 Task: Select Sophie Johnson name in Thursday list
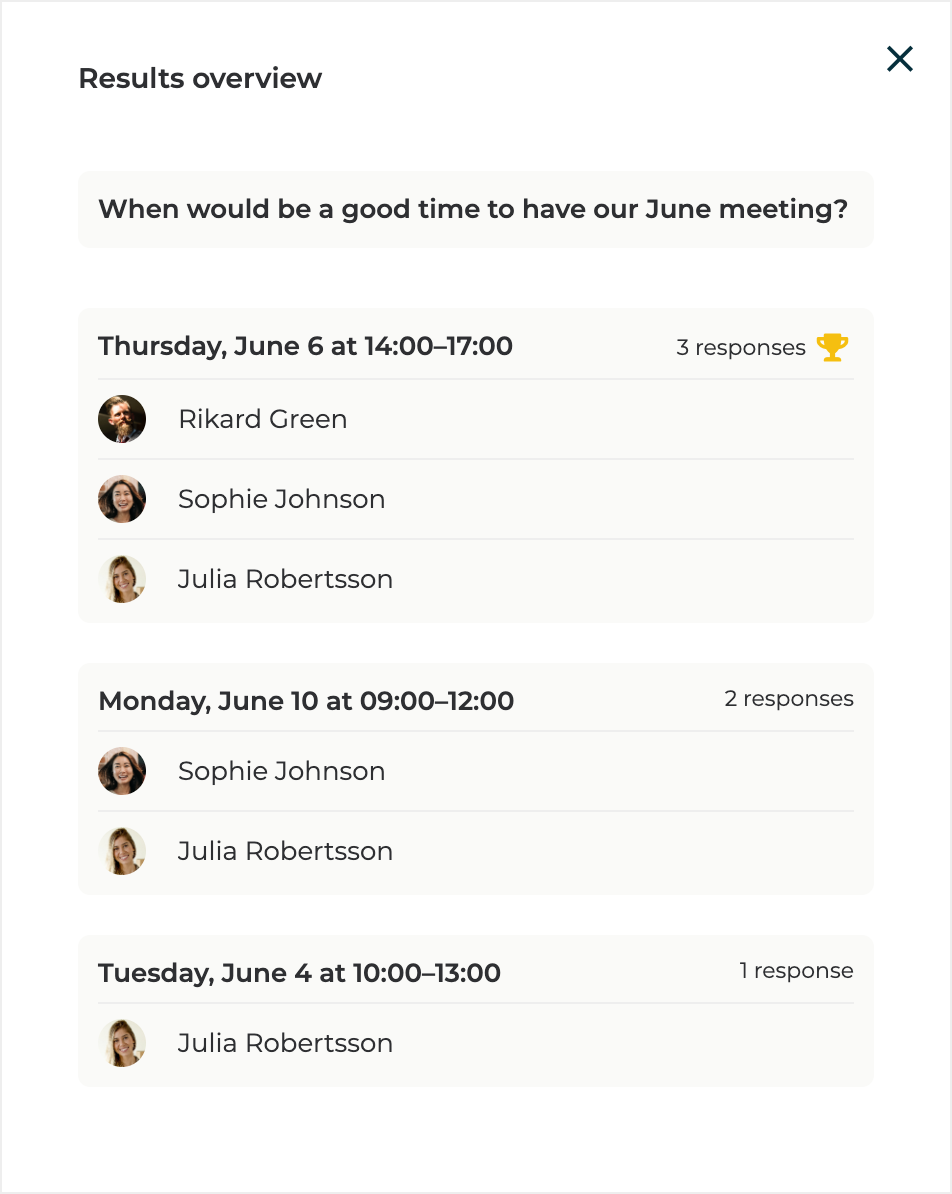tap(281, 499)
